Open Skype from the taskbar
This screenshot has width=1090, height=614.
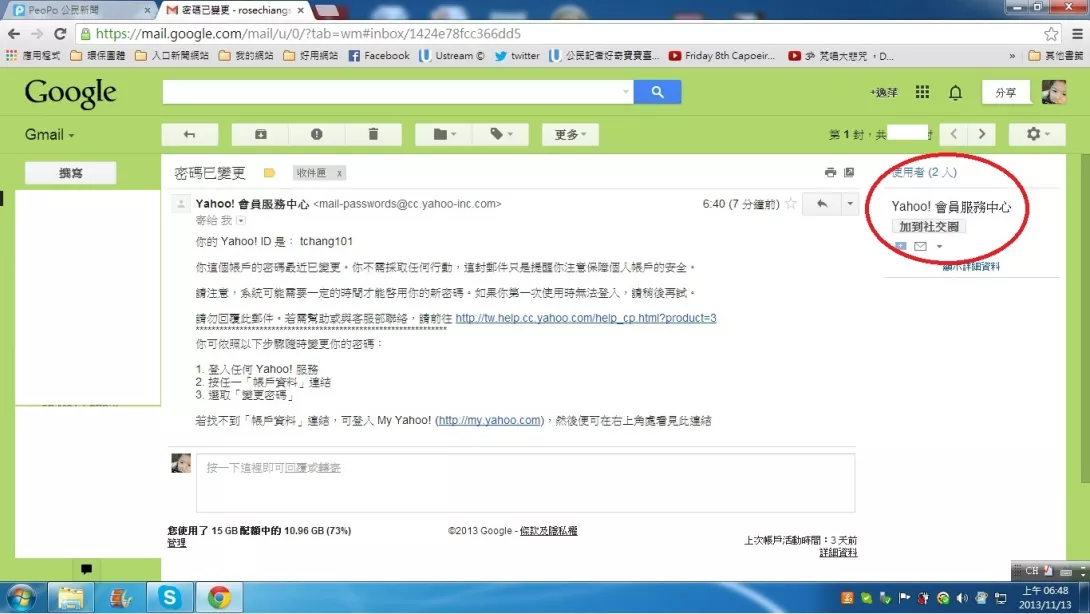[169, 597]
